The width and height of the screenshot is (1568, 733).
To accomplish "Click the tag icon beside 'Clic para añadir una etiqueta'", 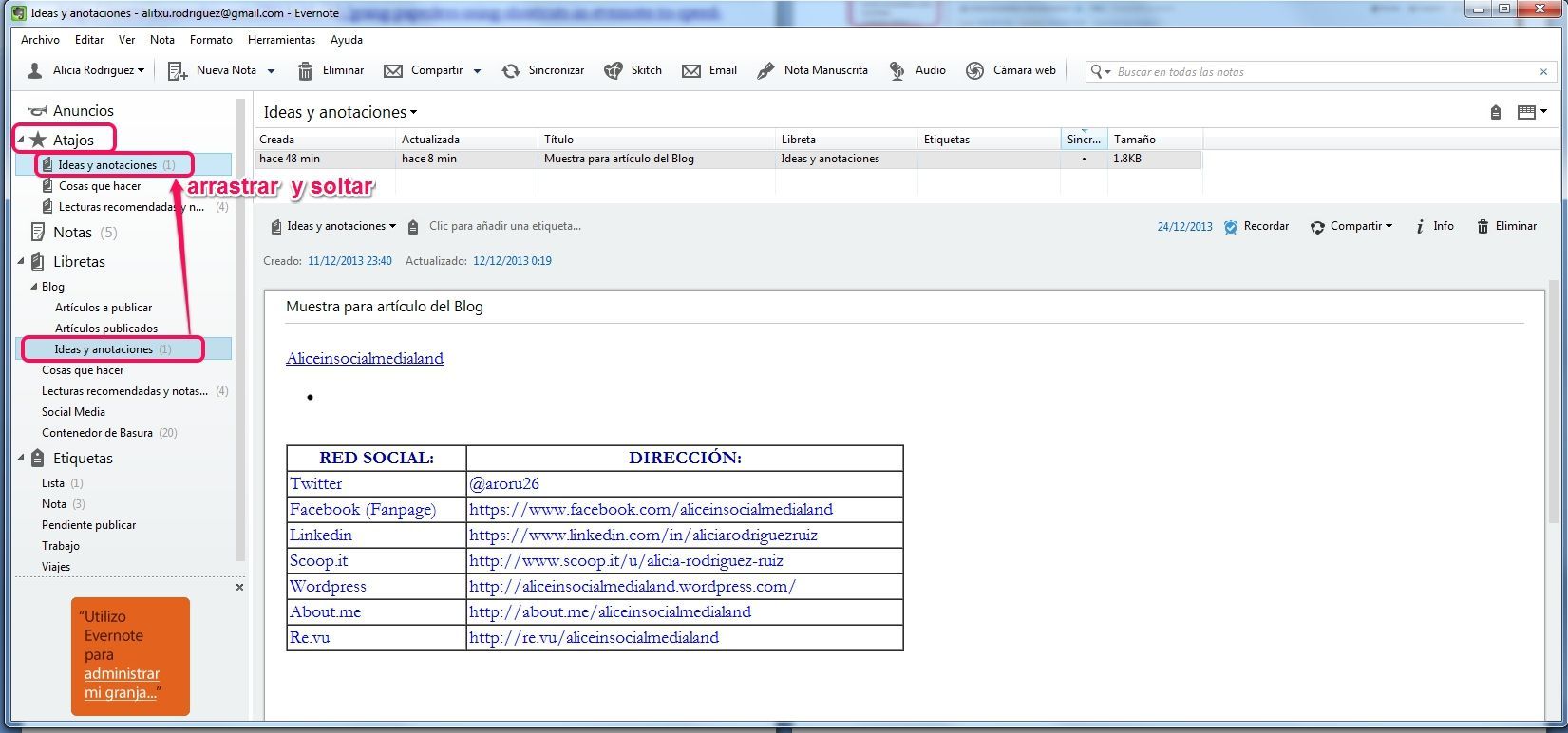I will click(413, 227).
